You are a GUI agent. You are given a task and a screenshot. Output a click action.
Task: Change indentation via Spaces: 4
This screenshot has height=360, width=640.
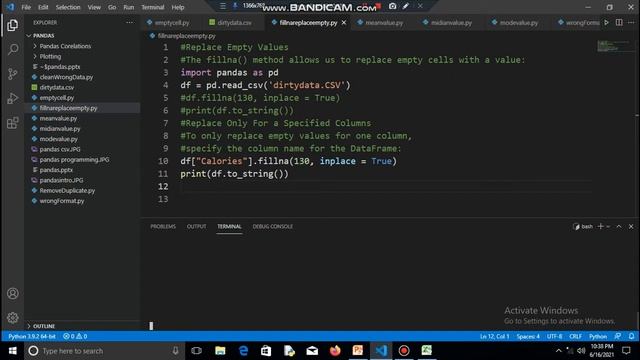point(528,336)
